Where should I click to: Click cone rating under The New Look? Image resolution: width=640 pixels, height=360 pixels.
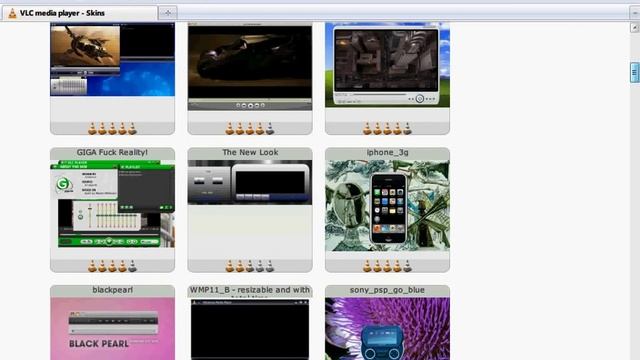[x=250, y=266]
